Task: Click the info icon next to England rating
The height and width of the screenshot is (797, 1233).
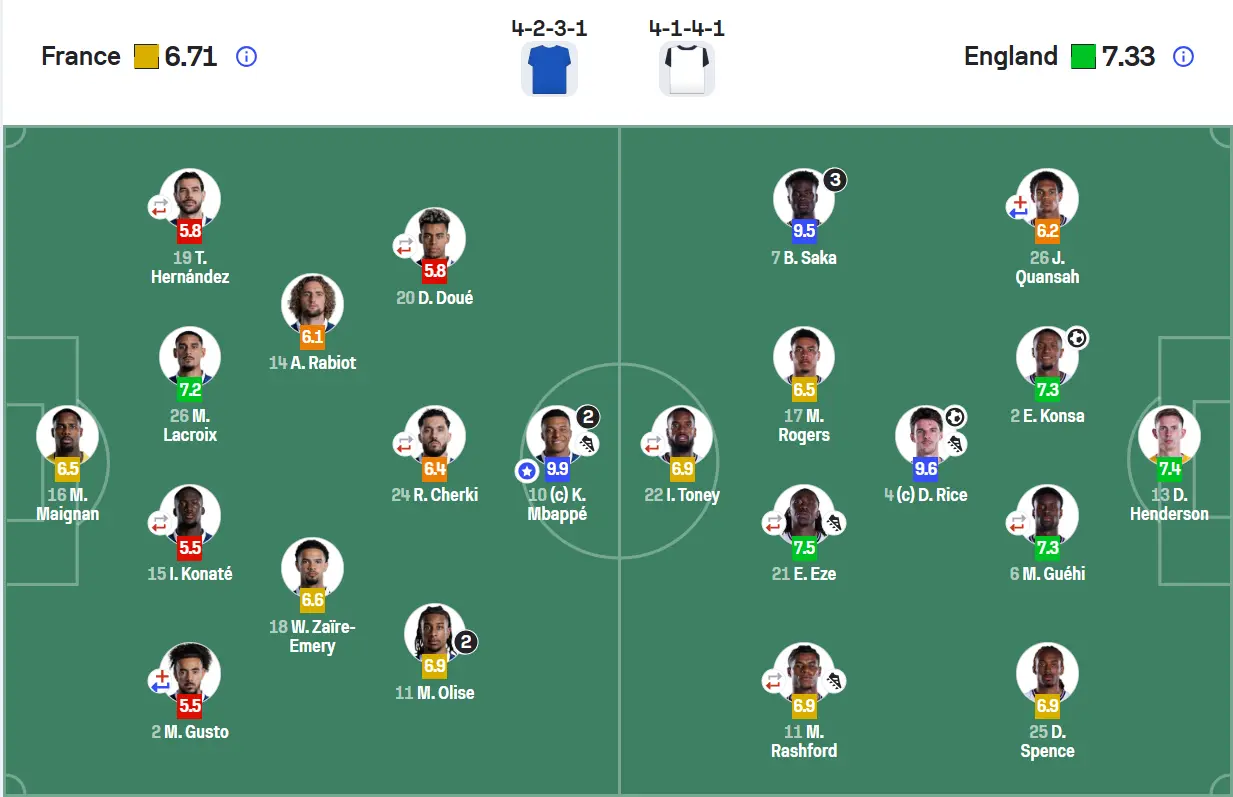Action: (1183, 57)
